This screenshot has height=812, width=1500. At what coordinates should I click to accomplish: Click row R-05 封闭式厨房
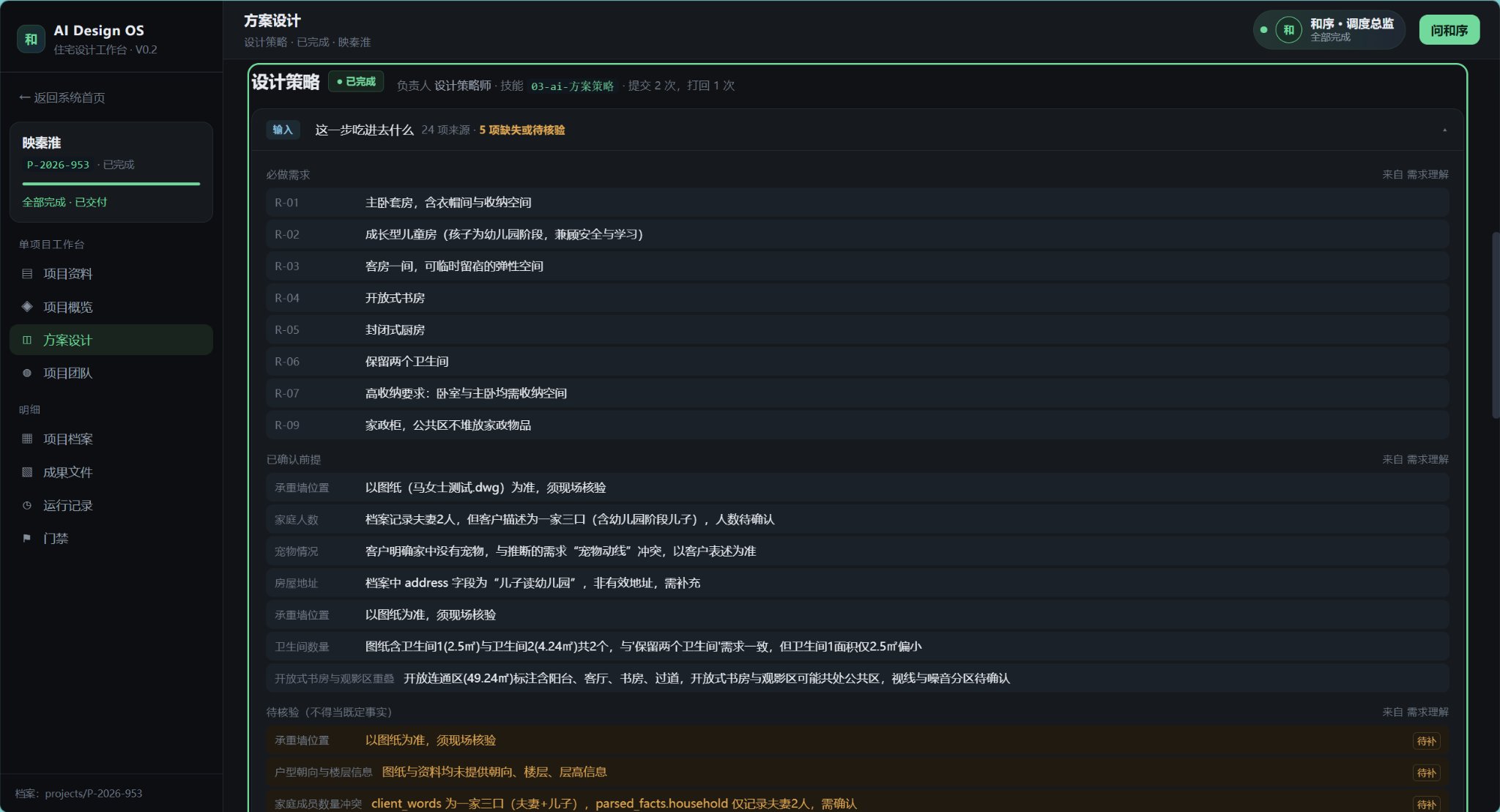[x=858, y=329]
